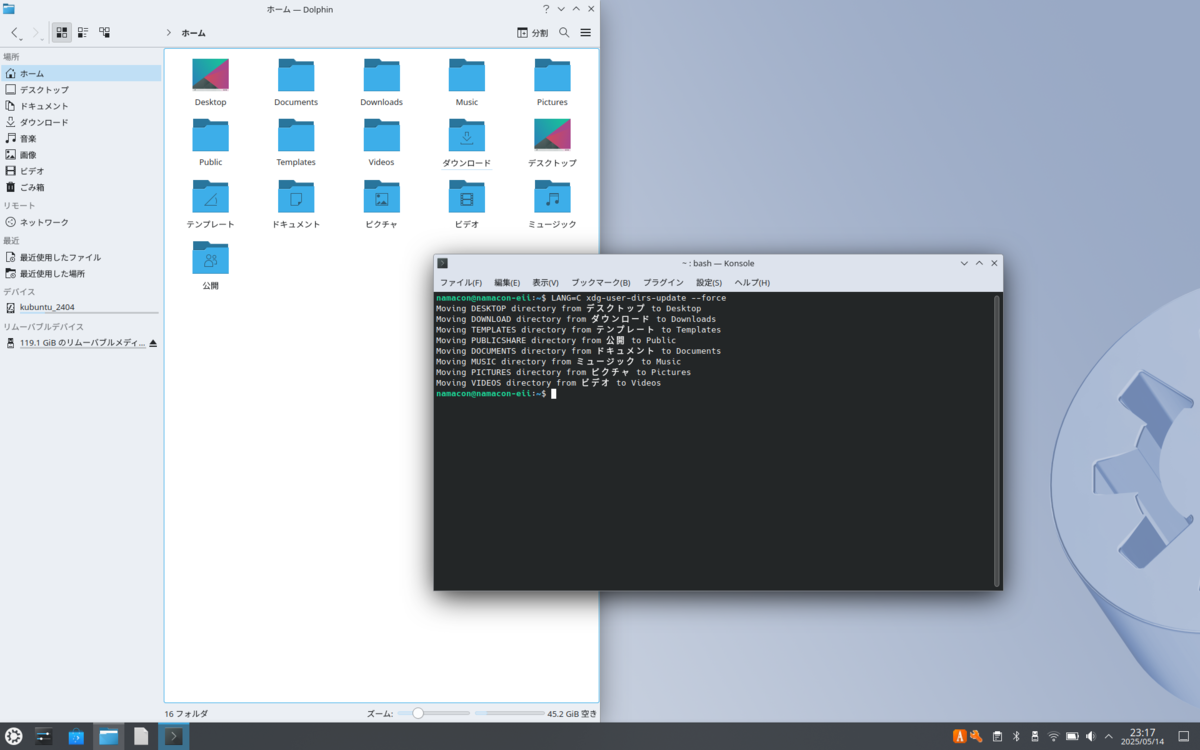Image resolution: width=1200 pixels, height=750 pixels.
Task: Open ビデオ in the places sidebar
Action: (81, 171)
